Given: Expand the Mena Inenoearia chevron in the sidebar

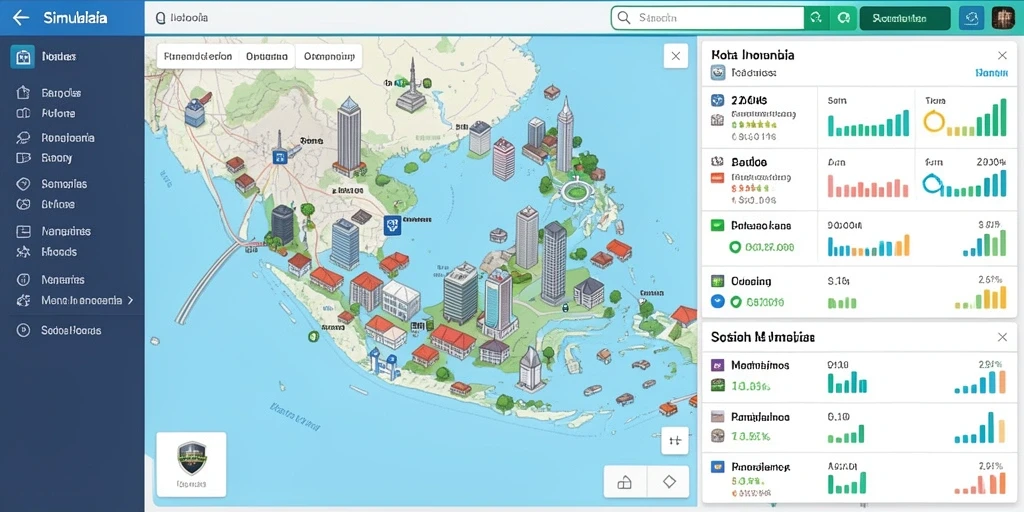Looking at the screenshot, I should pyautogui.click(x=131, y=300).
